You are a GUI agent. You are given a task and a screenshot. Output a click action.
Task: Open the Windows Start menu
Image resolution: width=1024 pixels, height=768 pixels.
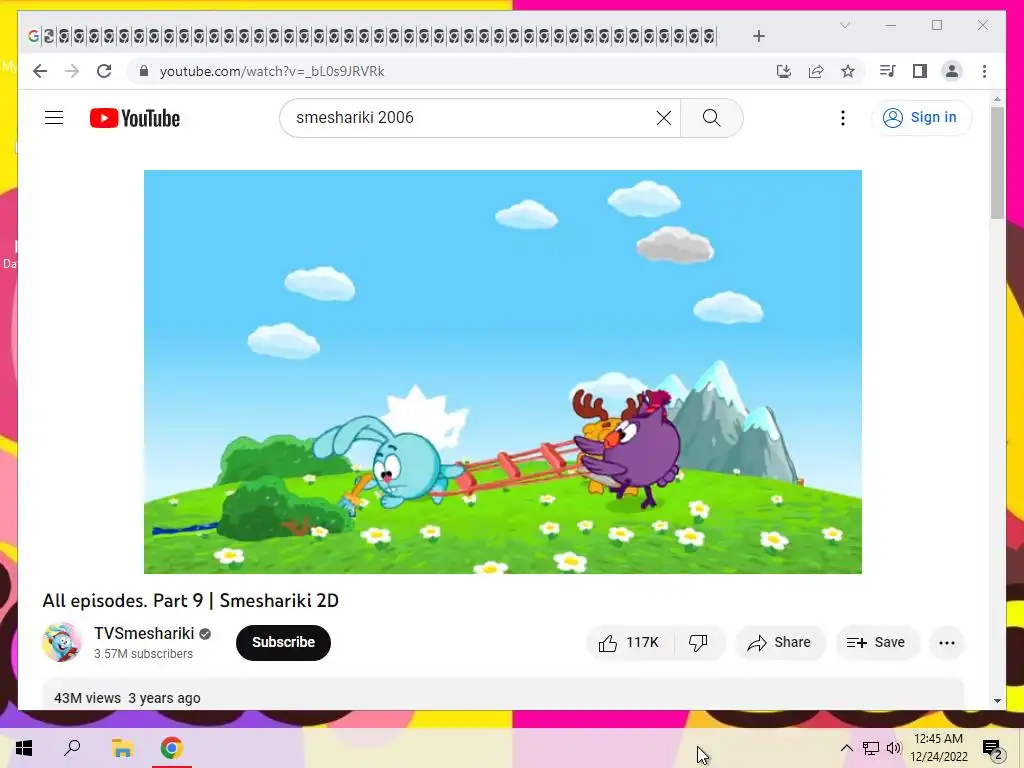point(24,748)
